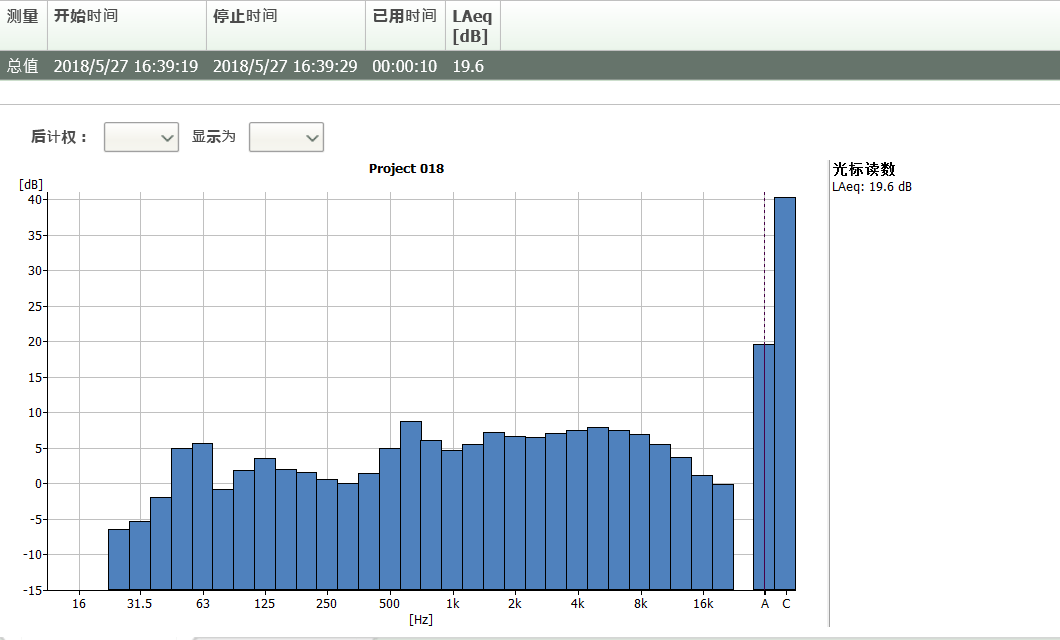Select the tall C-weighted total bar

tap(785, 393)
